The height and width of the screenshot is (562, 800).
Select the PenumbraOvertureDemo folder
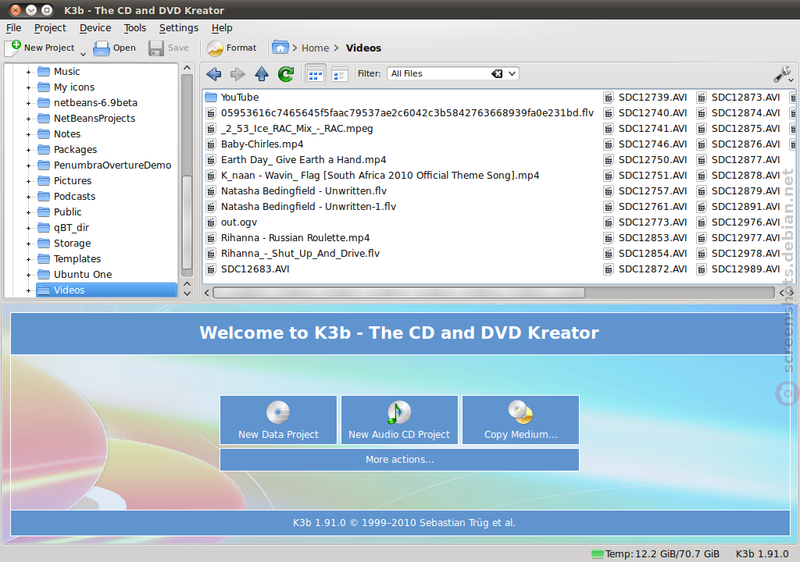click(x=112, y=165)
